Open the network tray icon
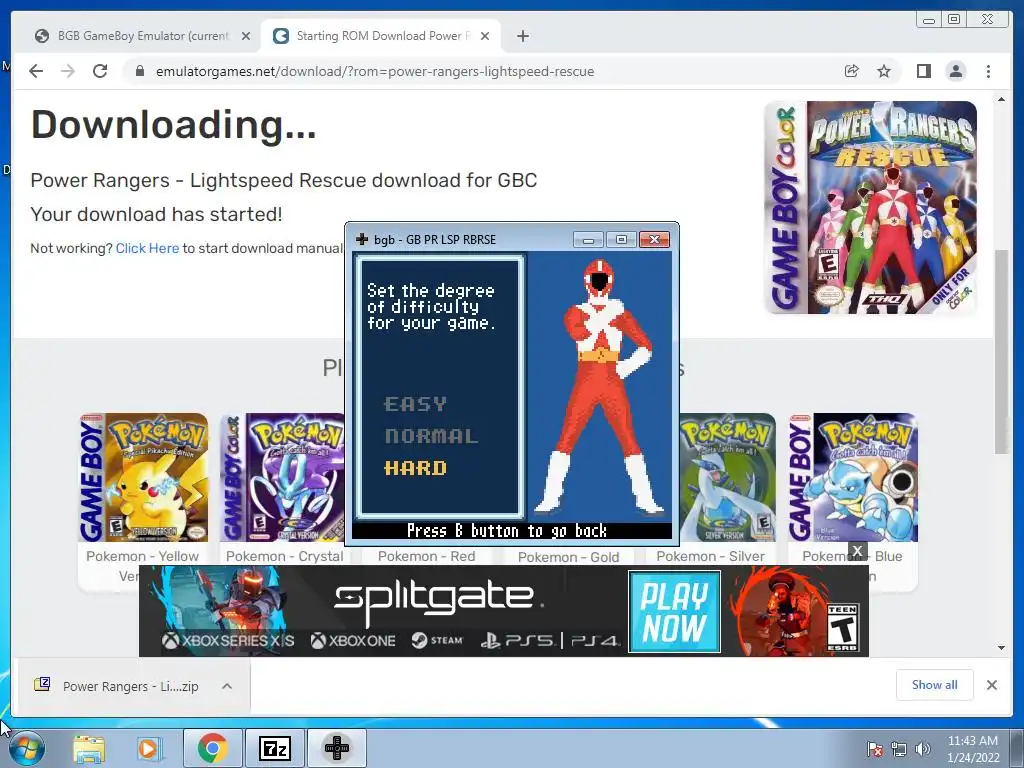Image resolution: width=1024 pixels, height=768 pixels. click(x=899, y=749)
